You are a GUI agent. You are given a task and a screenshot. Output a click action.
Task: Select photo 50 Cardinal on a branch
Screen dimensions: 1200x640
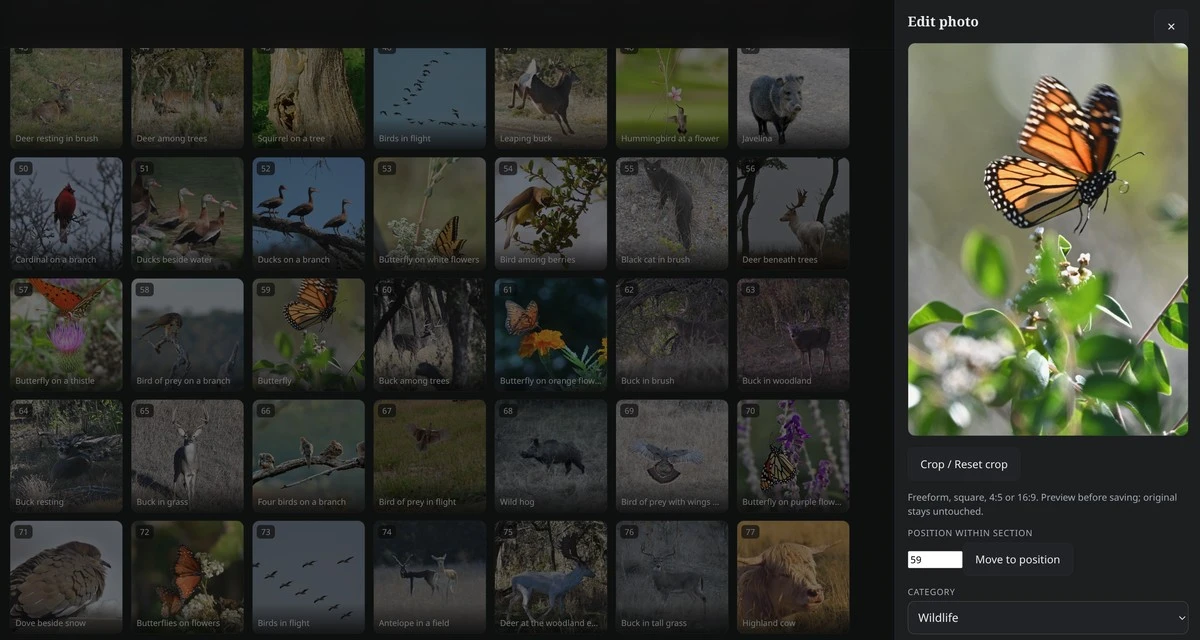(66, 213)
